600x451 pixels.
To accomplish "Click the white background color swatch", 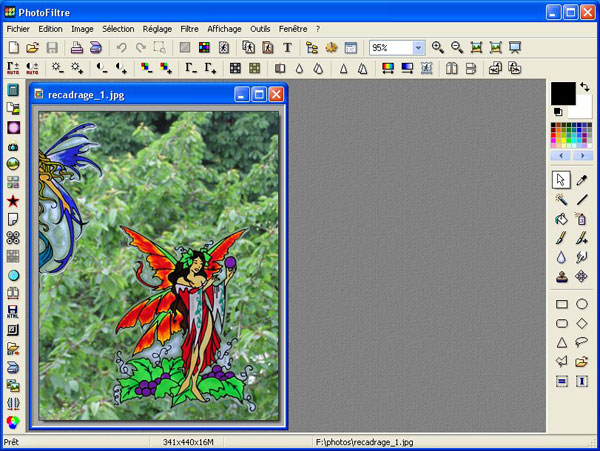I will click(582, 109).
